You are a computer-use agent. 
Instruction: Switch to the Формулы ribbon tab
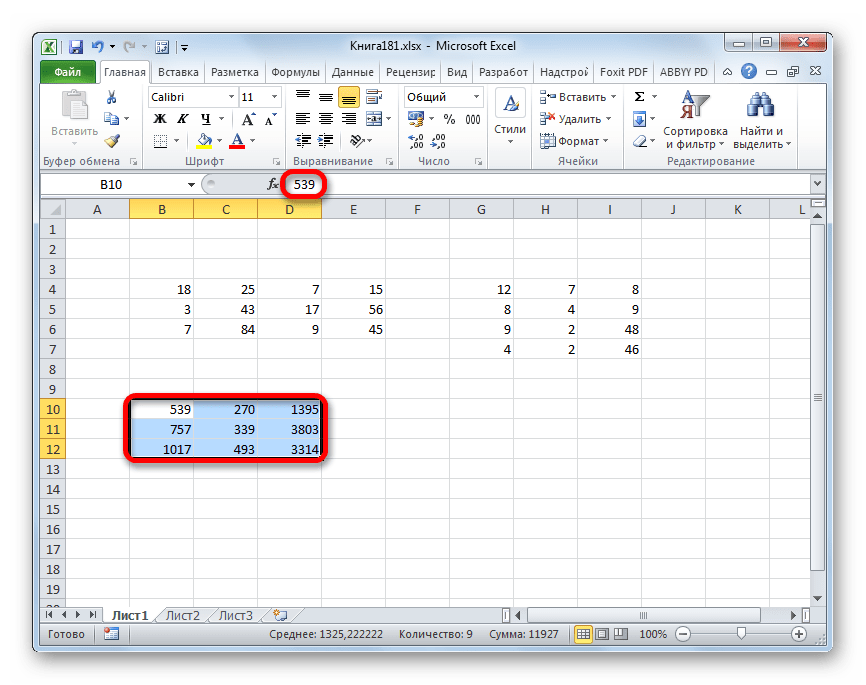295,72
